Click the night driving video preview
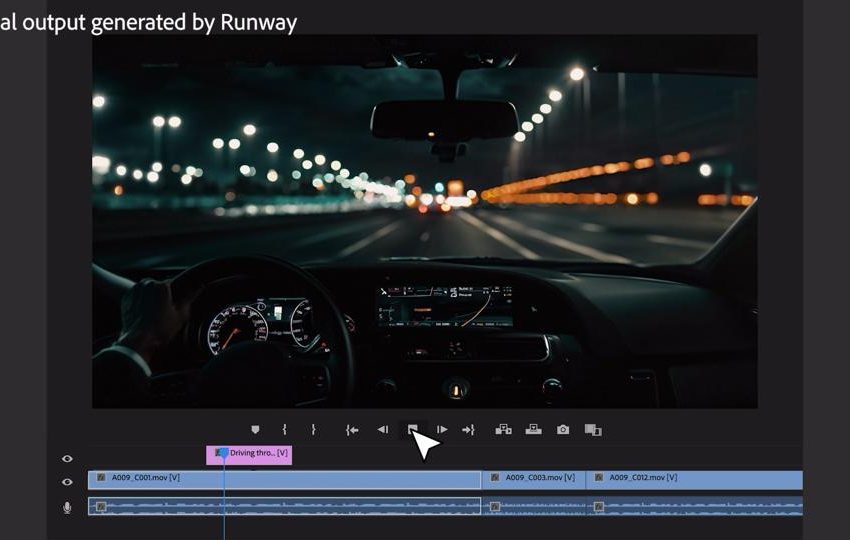Screen dimensions: 850x540 [x=424, y=220]
